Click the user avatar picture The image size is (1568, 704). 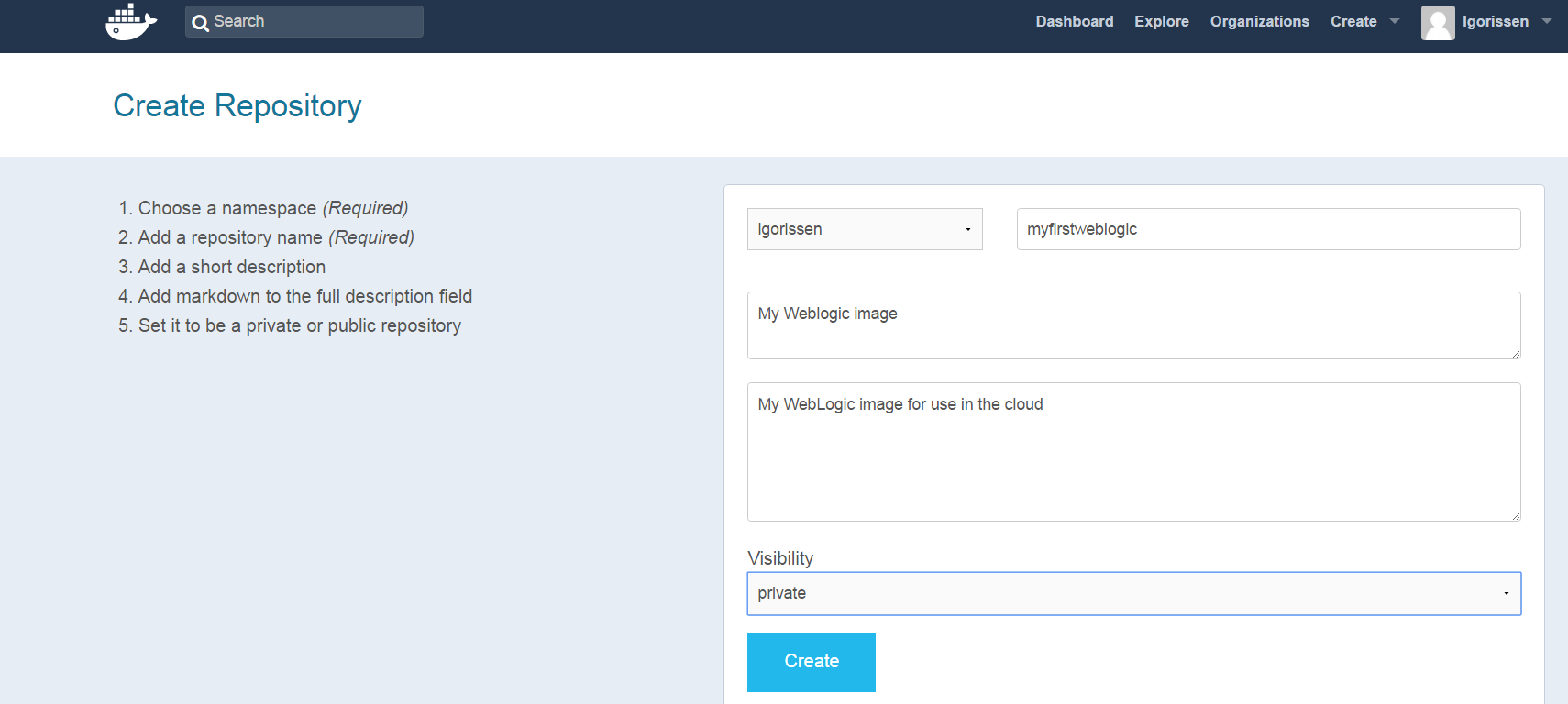1437,22
